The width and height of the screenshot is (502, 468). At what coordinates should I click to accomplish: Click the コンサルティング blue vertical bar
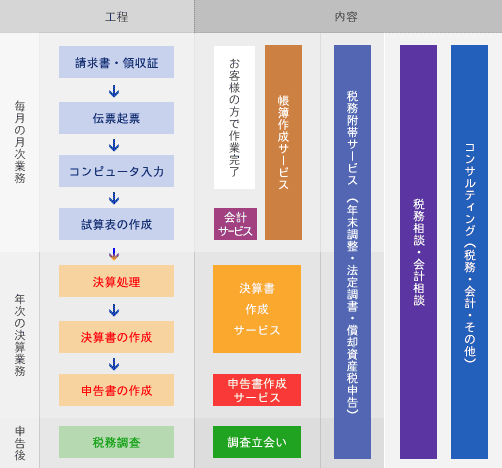tap(469, 252)
